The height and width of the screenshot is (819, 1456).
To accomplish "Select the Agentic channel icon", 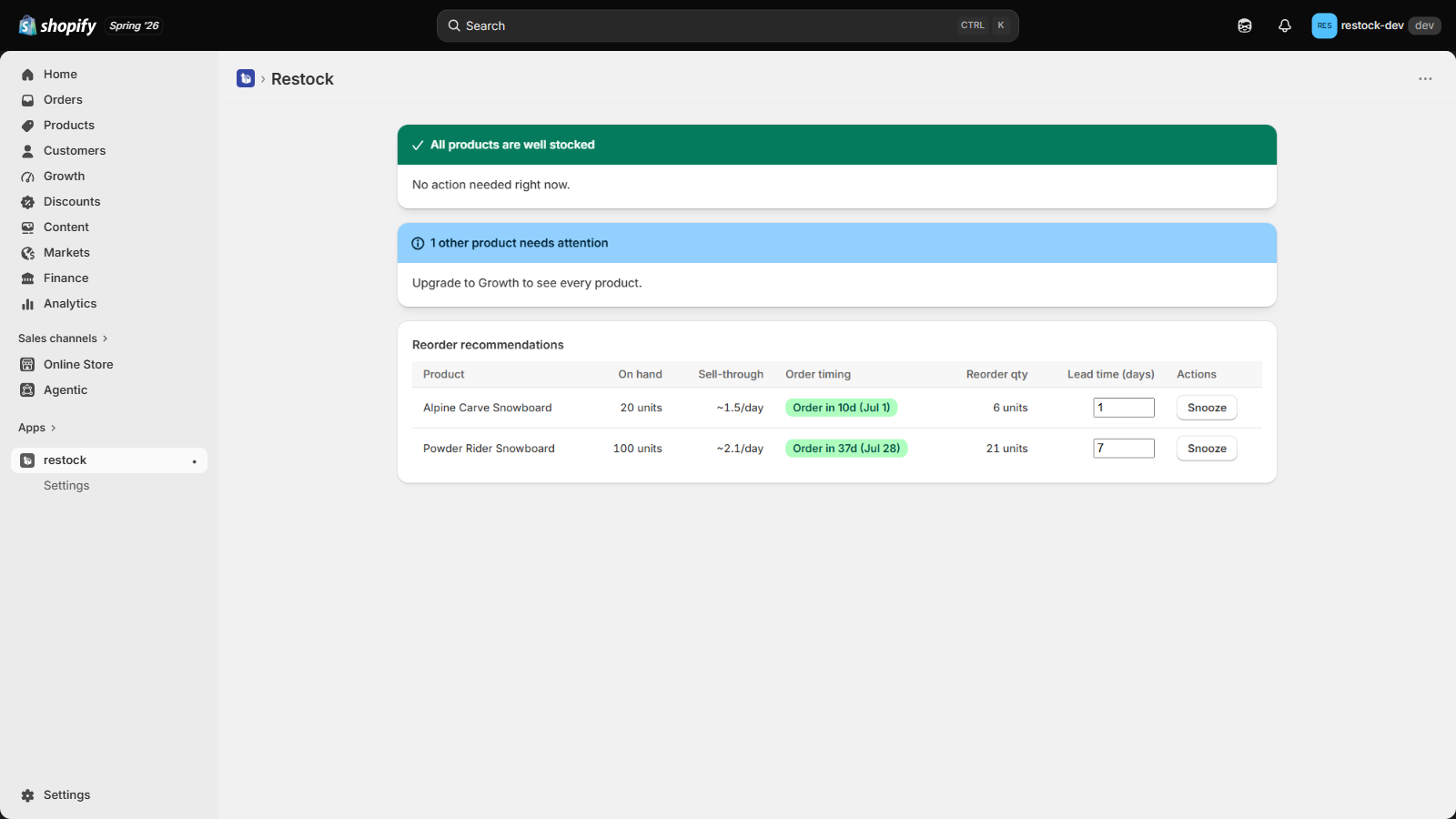I will [27, 390].
